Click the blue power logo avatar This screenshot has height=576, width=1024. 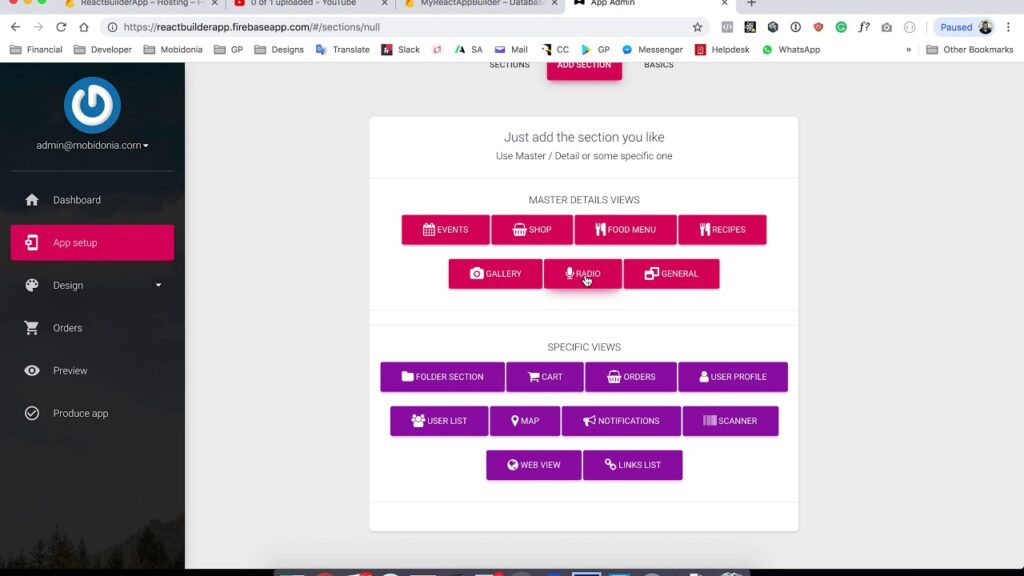[x=92, y=105]
